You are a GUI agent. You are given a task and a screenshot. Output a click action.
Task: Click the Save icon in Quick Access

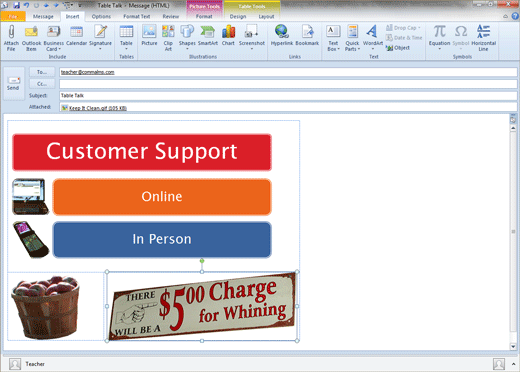(x=16, y=5)
